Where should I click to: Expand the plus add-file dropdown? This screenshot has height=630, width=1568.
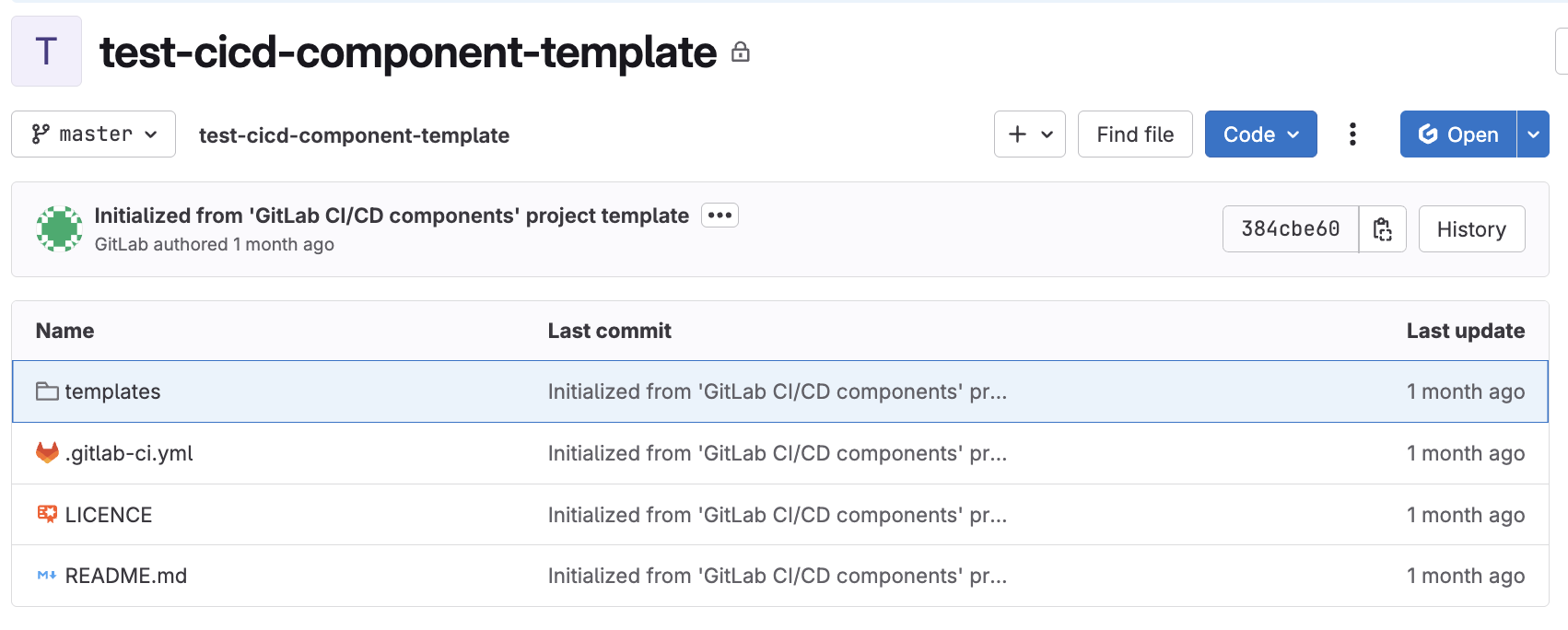coord(1029,134)
